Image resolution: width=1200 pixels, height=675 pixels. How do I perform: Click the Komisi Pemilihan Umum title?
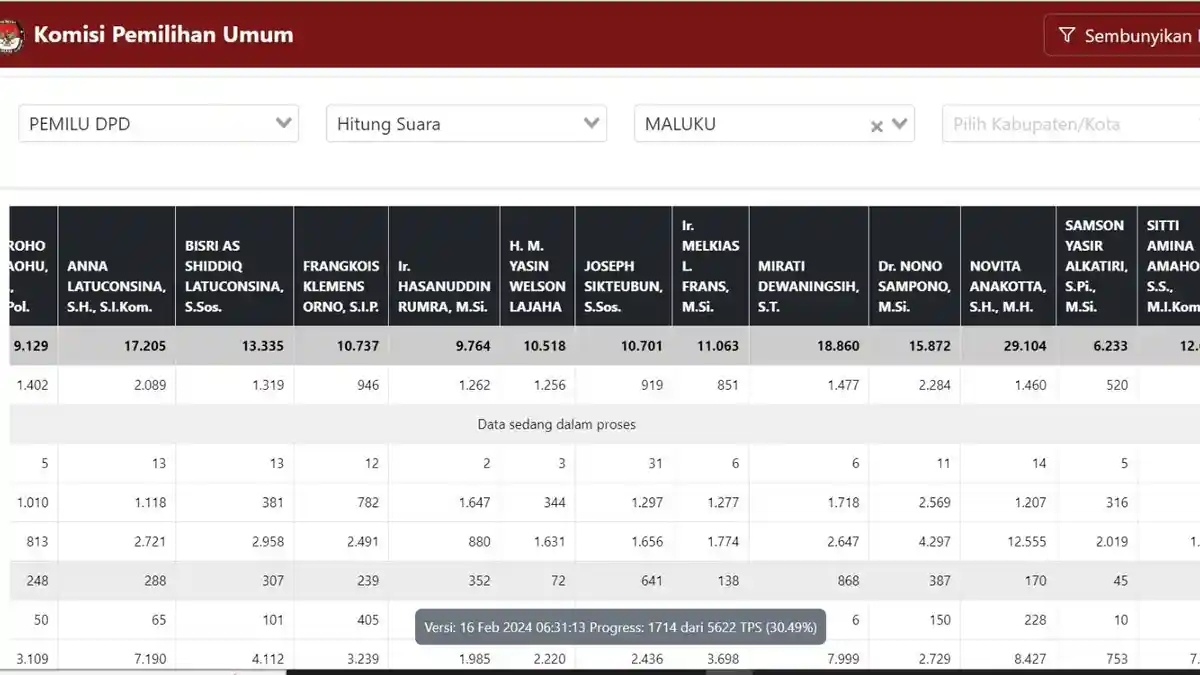coord(163,35)
